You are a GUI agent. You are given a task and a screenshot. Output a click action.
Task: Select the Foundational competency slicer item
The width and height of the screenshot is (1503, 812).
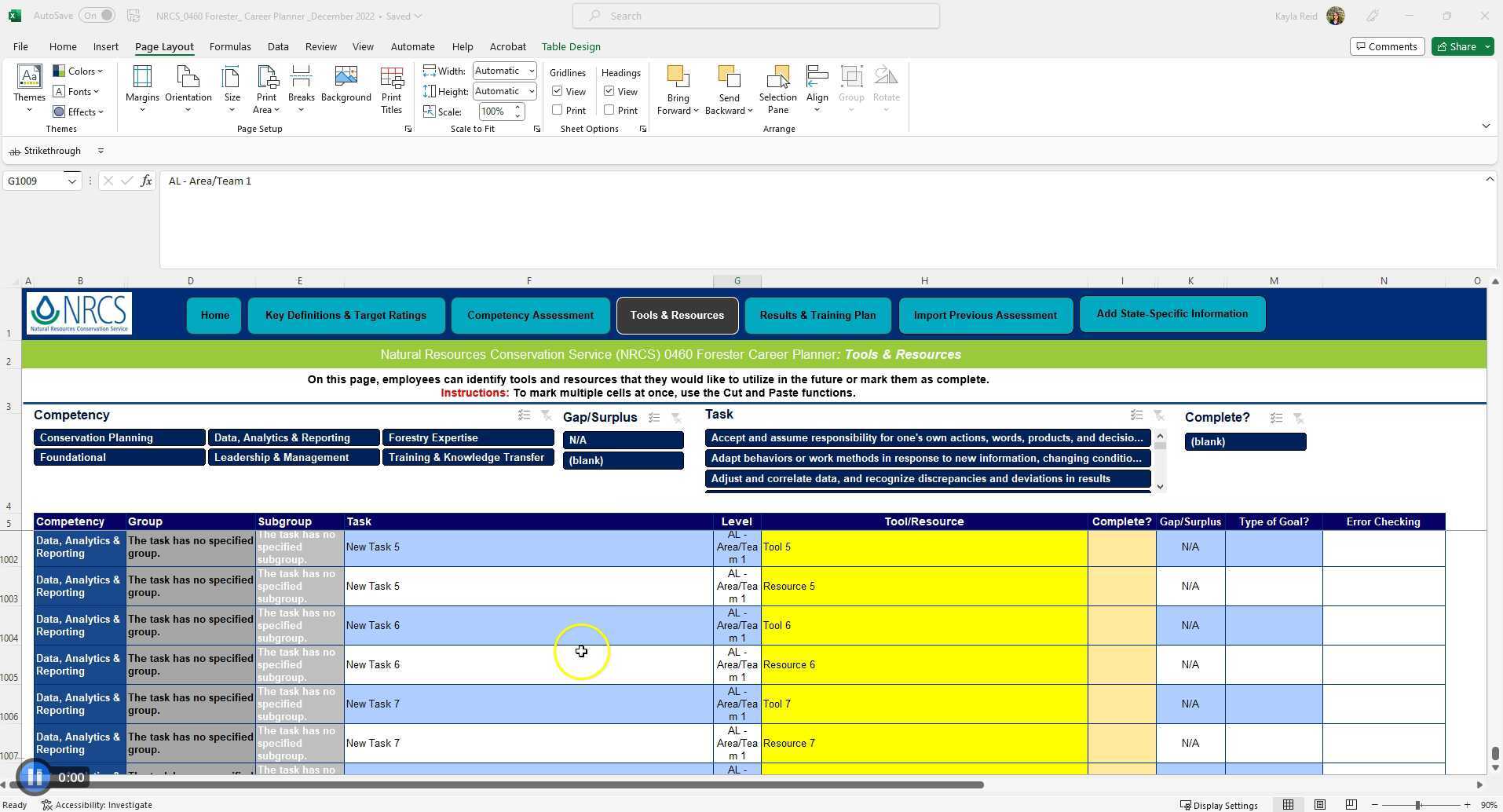click(x=119, y=457)
